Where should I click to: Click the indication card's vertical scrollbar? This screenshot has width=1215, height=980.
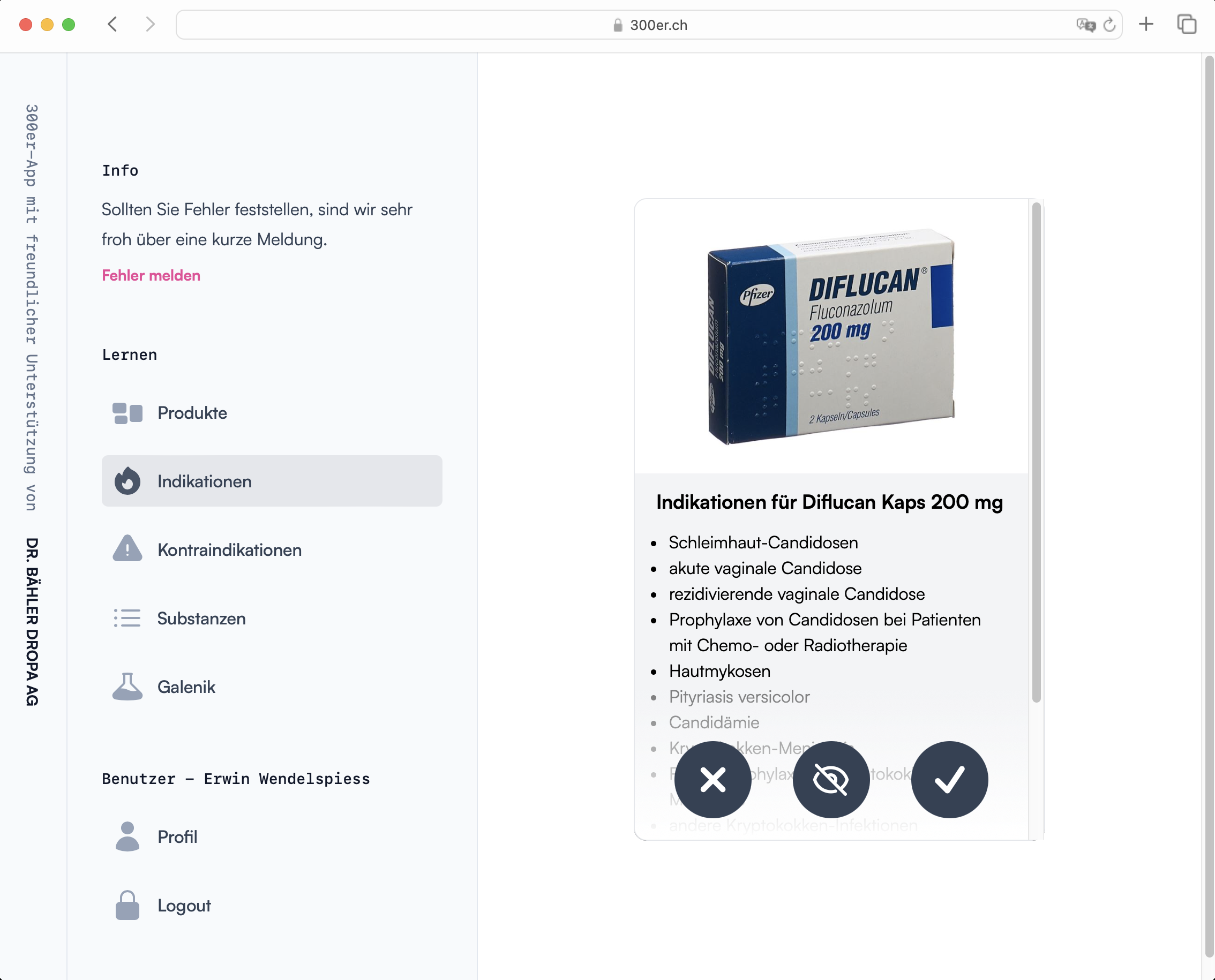click(1036, 451)
